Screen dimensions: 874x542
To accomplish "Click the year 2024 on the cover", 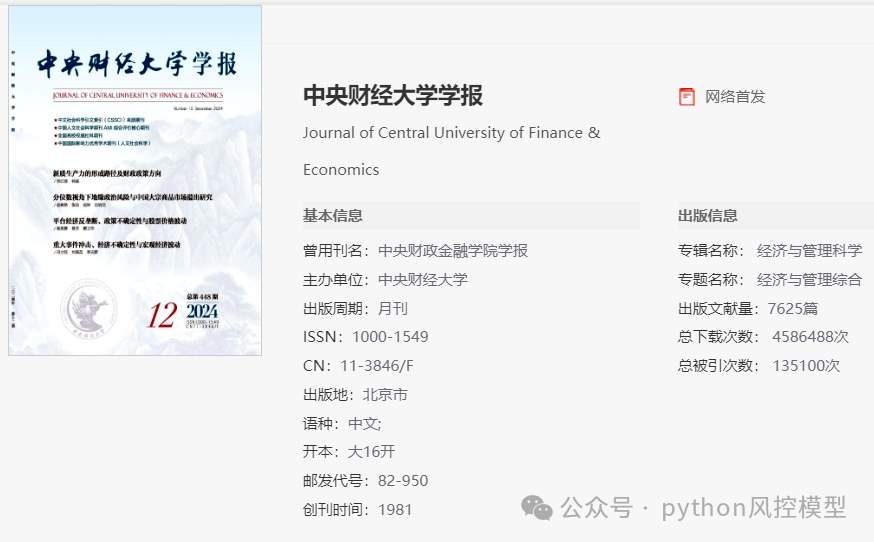I will tap(202, 311).
